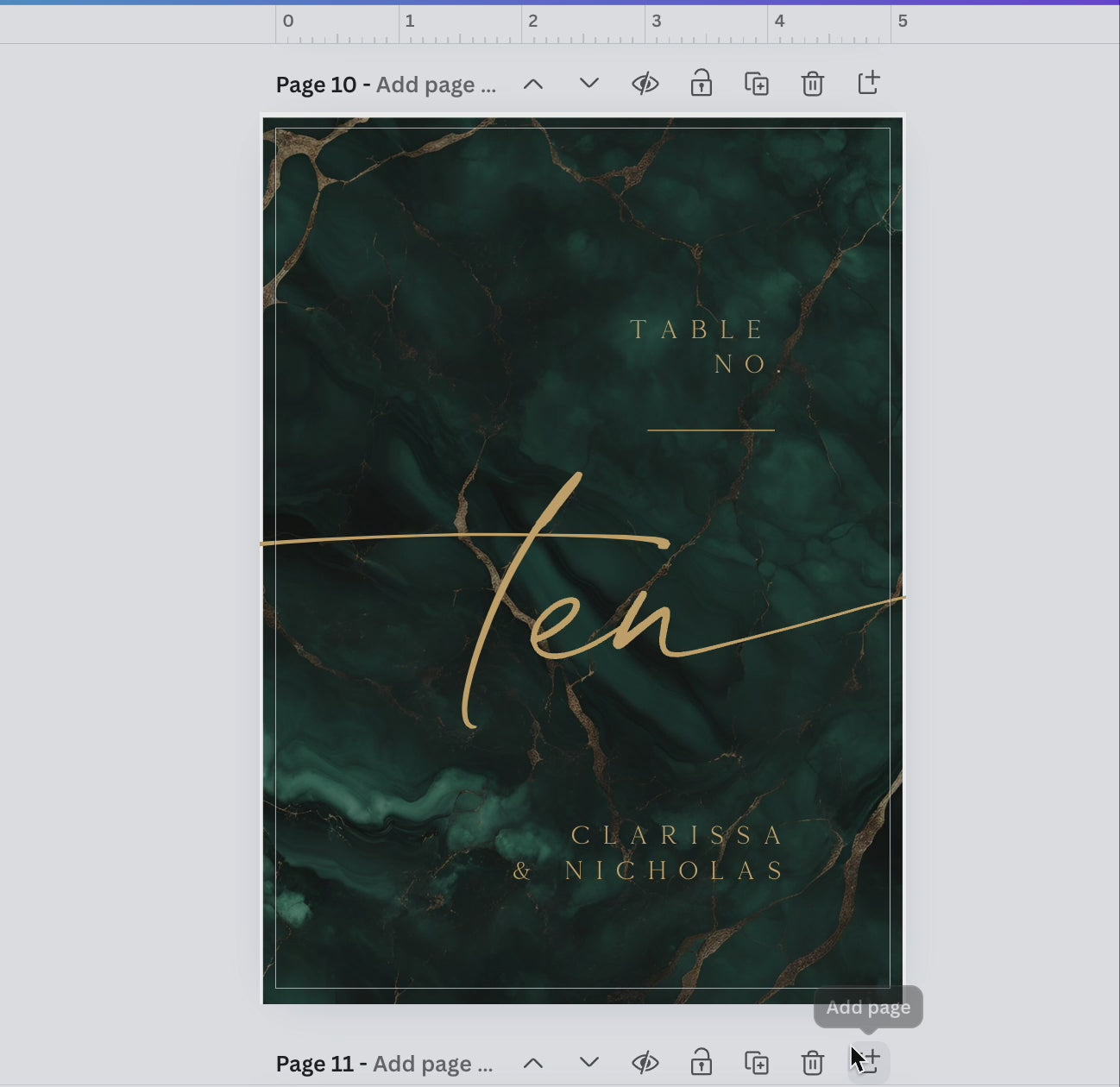The height and width of the screenshot is (1087, 1120).
Task: Add a new page after Page 10
Action: click(868, 84)
